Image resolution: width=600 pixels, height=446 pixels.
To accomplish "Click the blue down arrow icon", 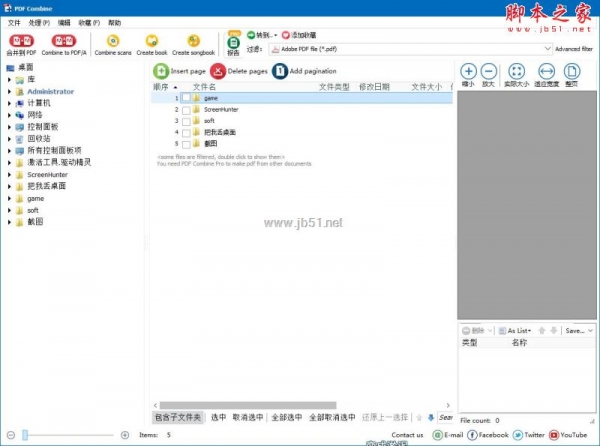I will (x=431, y=417).
